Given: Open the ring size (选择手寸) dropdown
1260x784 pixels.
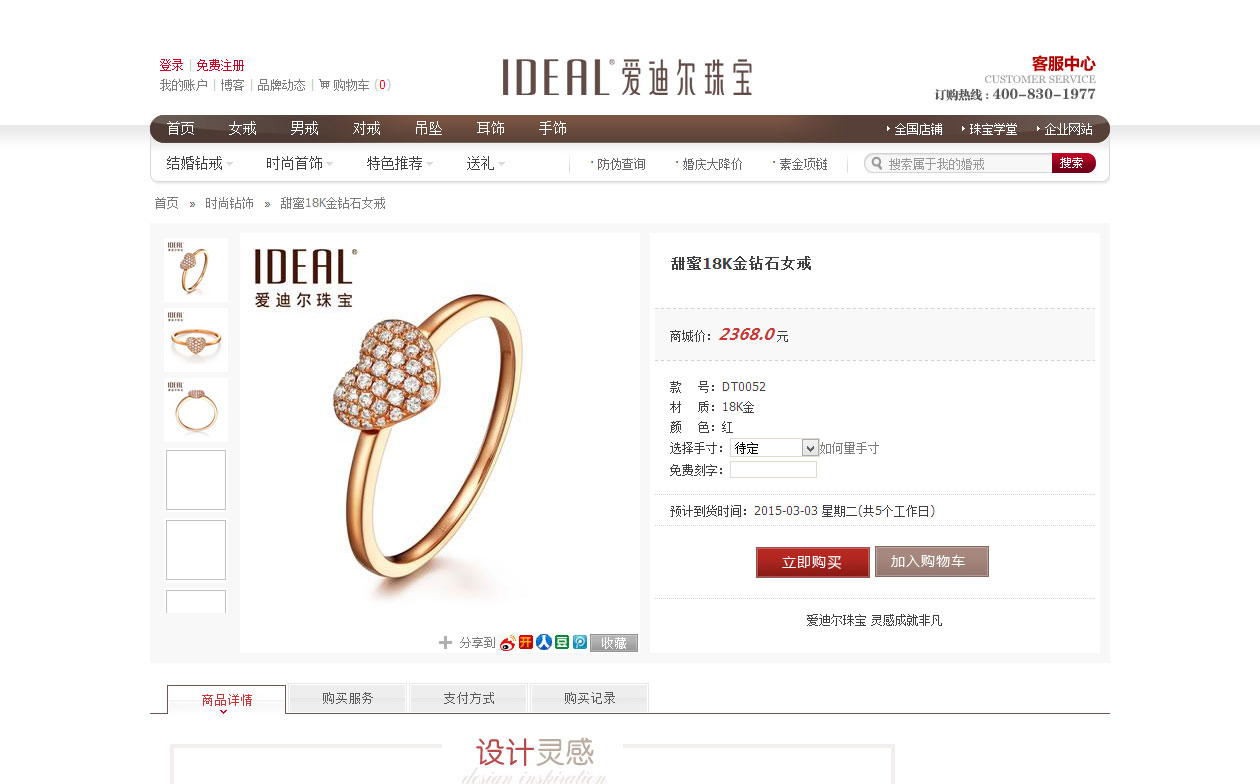Looking at the screenshot, I should tap(775, 448).
